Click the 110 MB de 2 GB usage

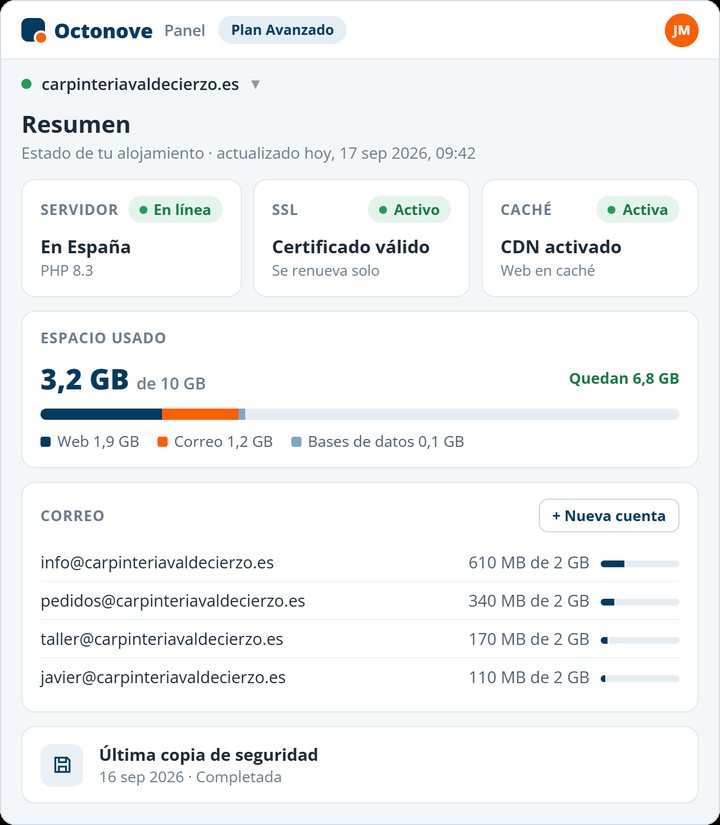coord(529,678)
